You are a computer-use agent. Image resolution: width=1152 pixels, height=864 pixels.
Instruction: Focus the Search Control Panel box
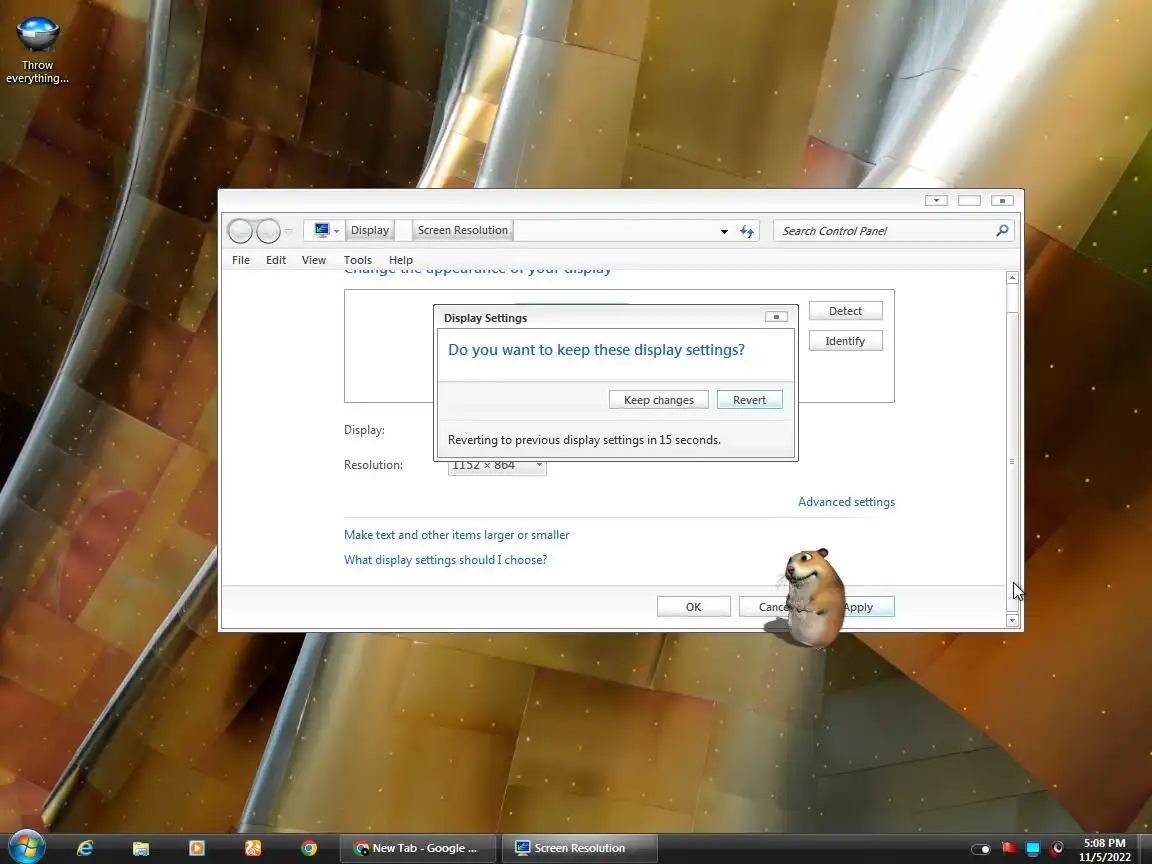coord(885,231)
